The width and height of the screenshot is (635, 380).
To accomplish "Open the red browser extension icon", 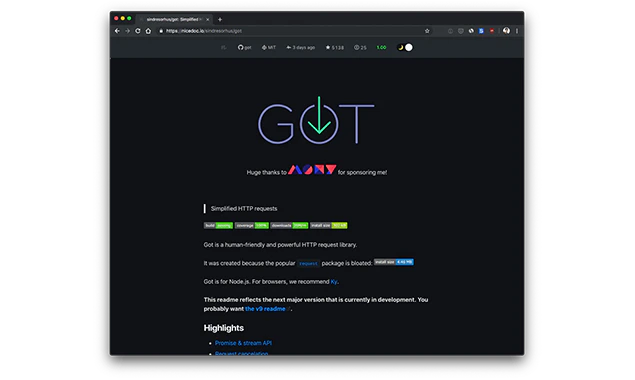I will pos(492,31).
